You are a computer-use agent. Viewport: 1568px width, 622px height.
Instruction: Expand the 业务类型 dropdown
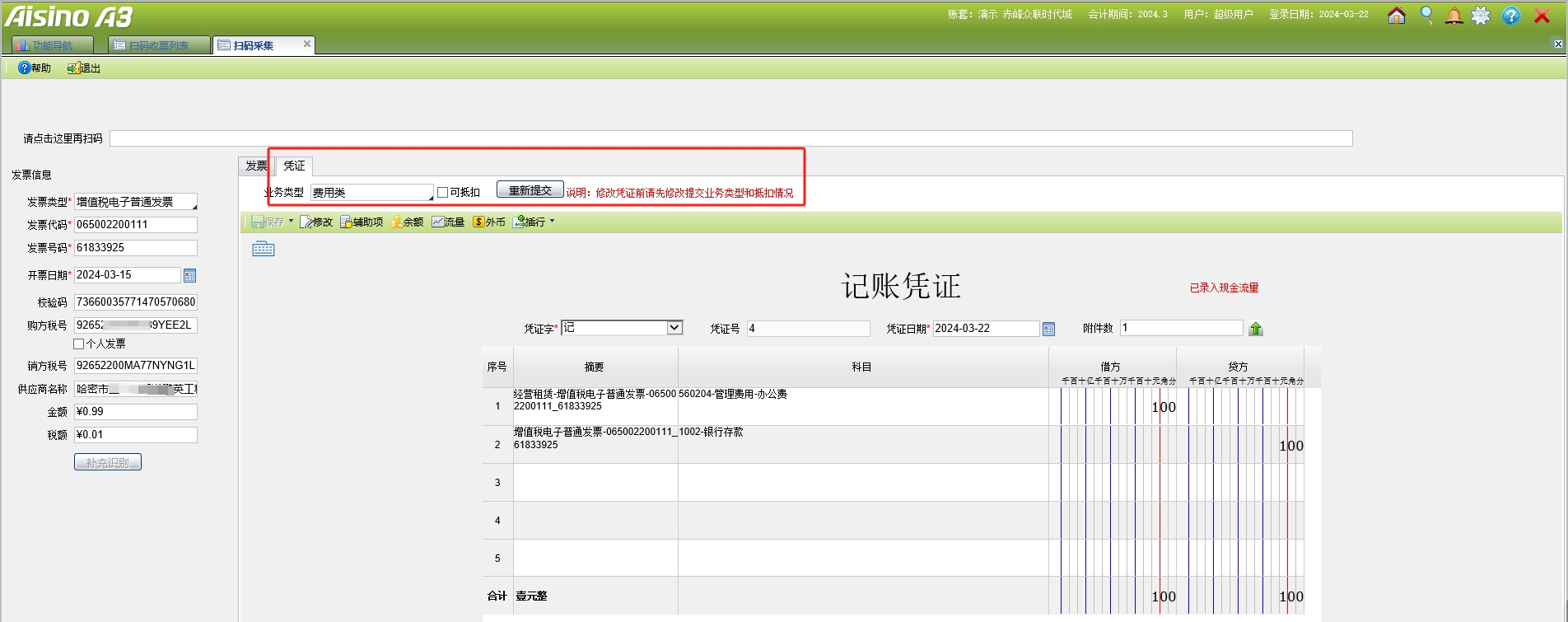pos(430,197)
